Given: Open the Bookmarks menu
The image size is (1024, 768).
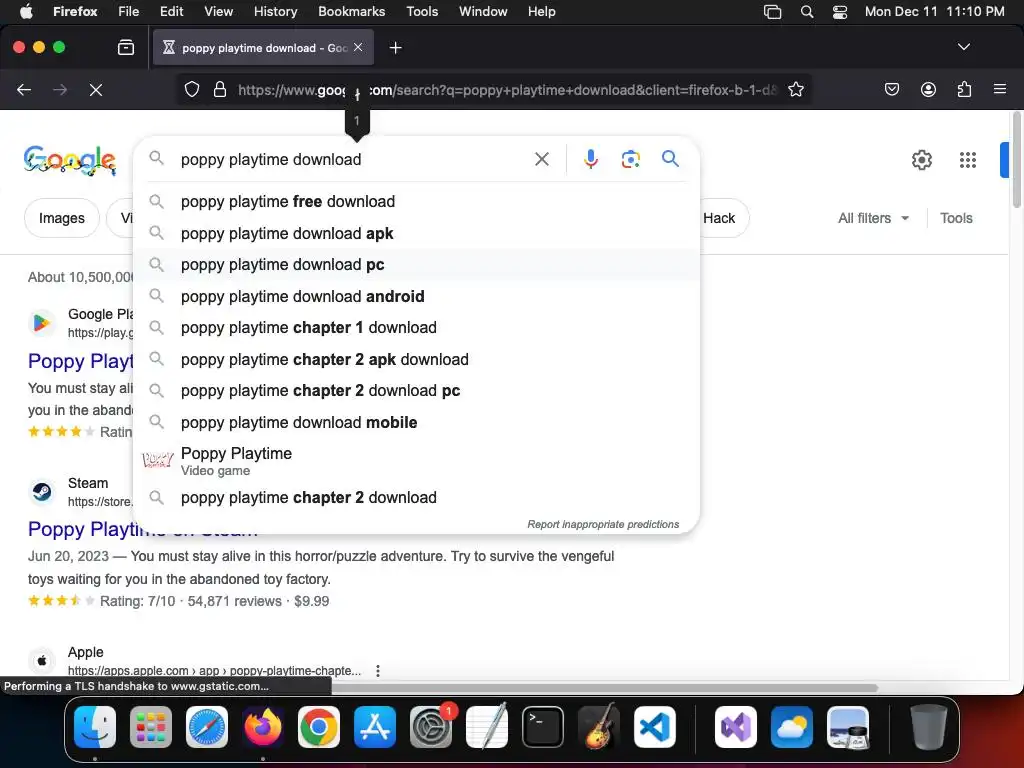Looking at the screenshot, I should (x=351, y=11).
